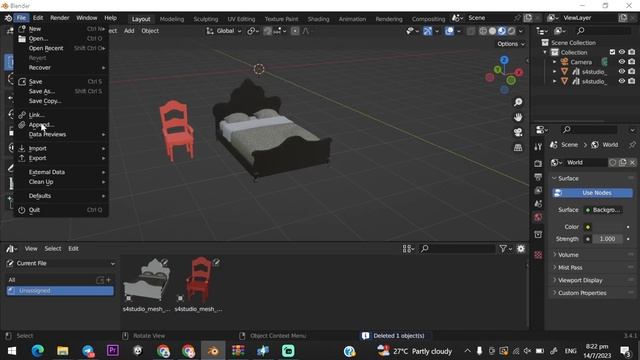640x360 pixels.
Task: Open the View Layer properties tab icon
Action: point(538,190)
